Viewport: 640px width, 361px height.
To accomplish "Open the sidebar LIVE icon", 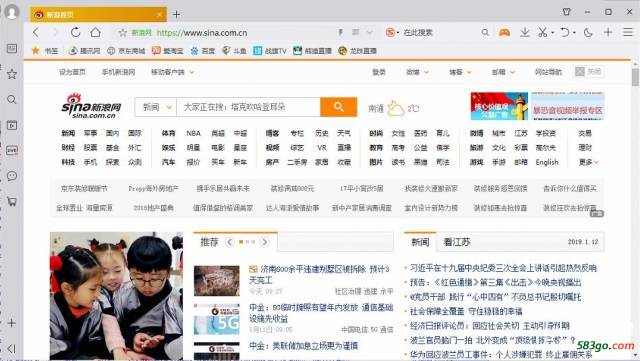I will point(12,150).
